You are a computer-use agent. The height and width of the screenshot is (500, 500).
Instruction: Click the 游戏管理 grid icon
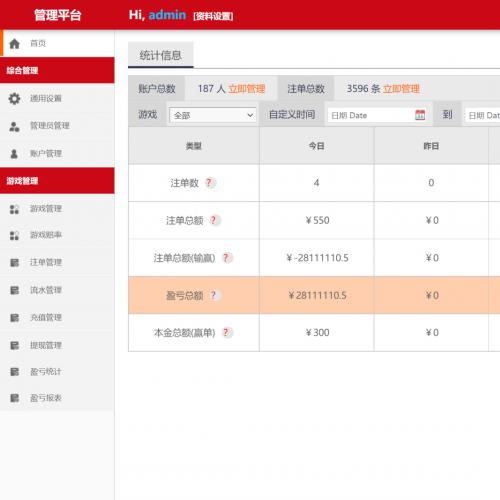(14, 209)
